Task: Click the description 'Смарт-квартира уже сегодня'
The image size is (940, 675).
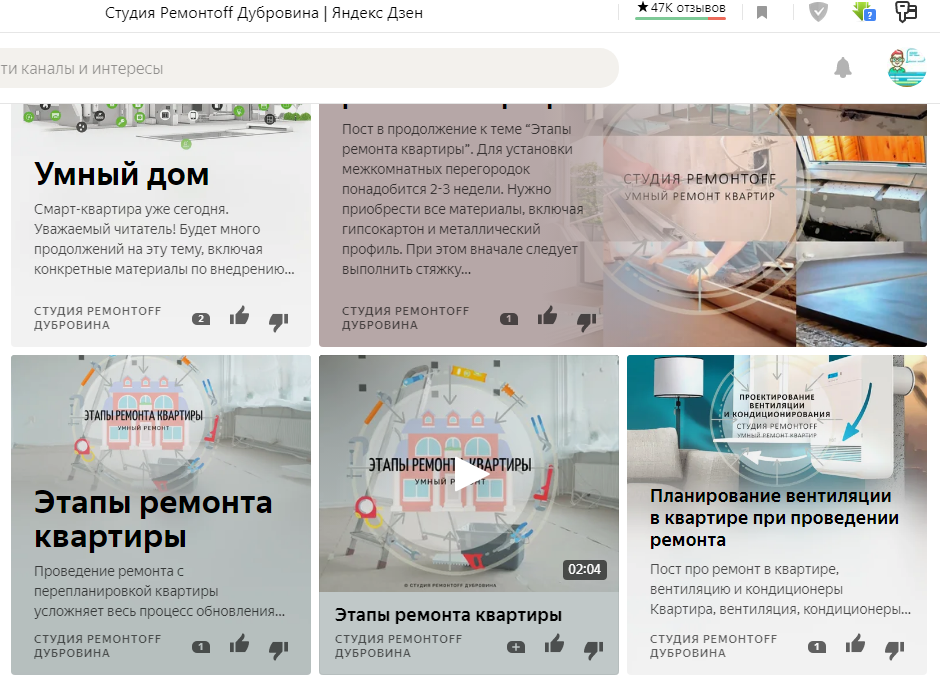Action: tap(131, 209)
